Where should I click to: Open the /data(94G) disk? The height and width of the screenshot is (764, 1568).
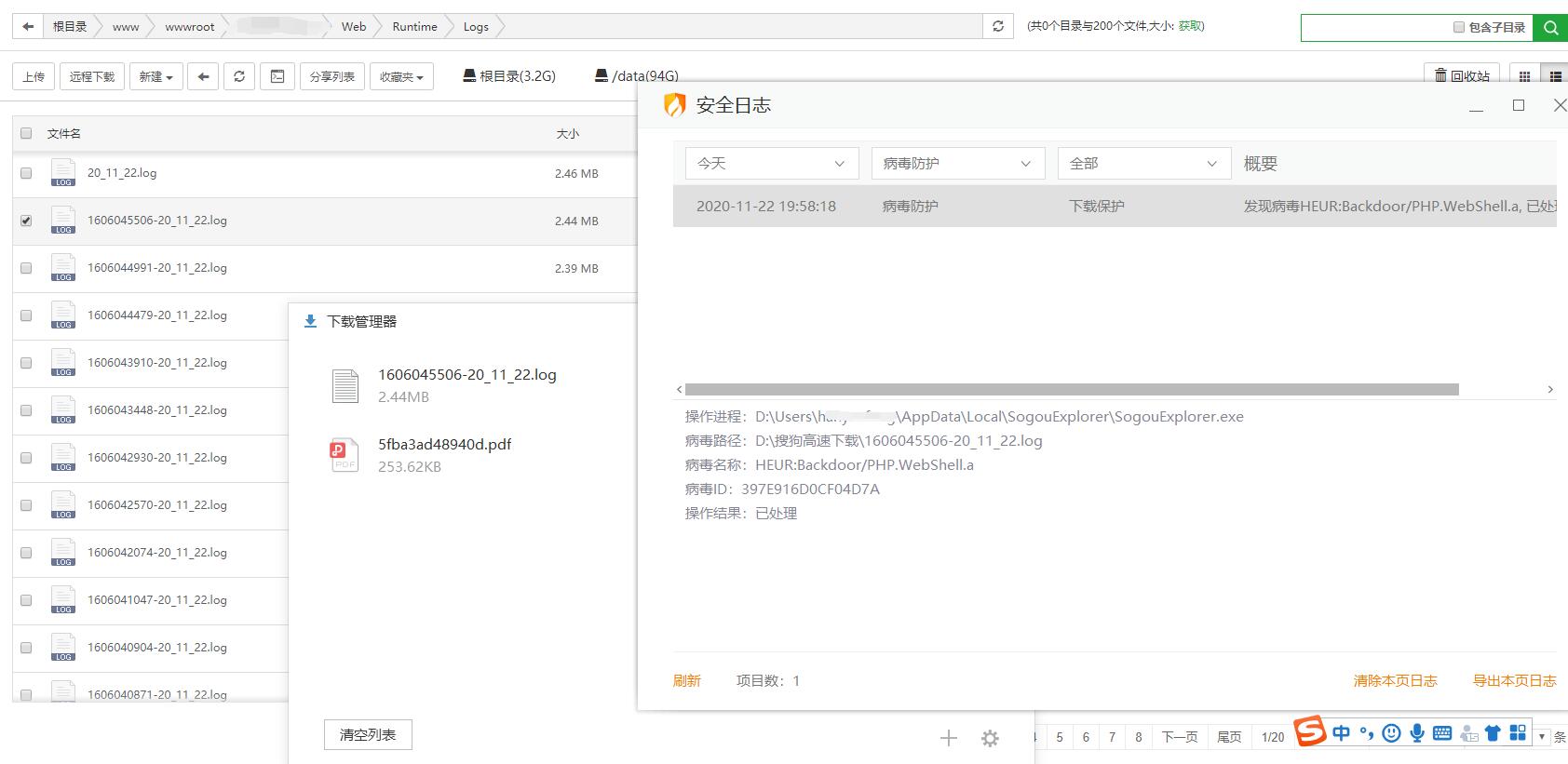coord(637,76)
